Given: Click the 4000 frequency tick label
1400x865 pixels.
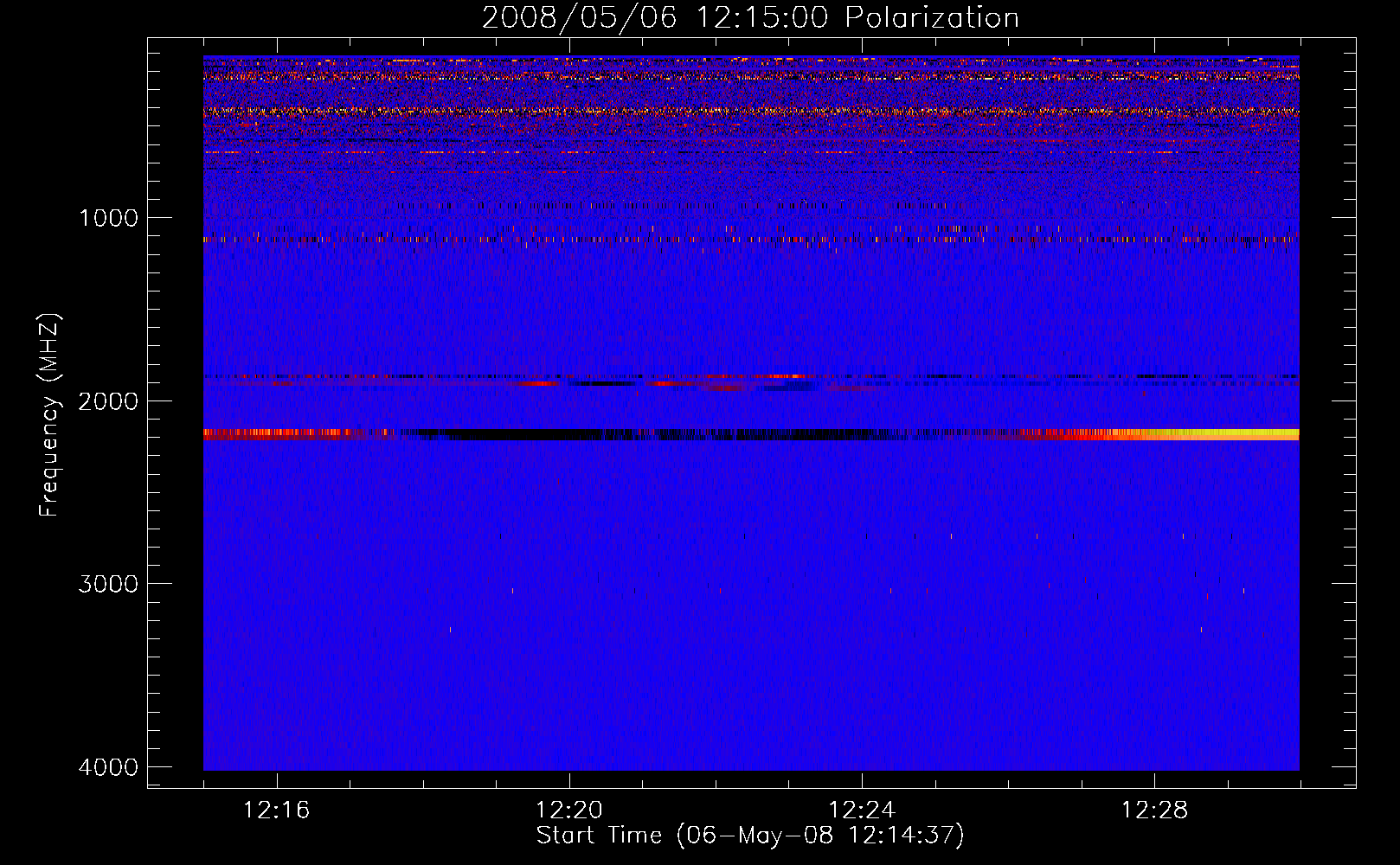Looking at the screenshot, I should [x=108, y=767].
